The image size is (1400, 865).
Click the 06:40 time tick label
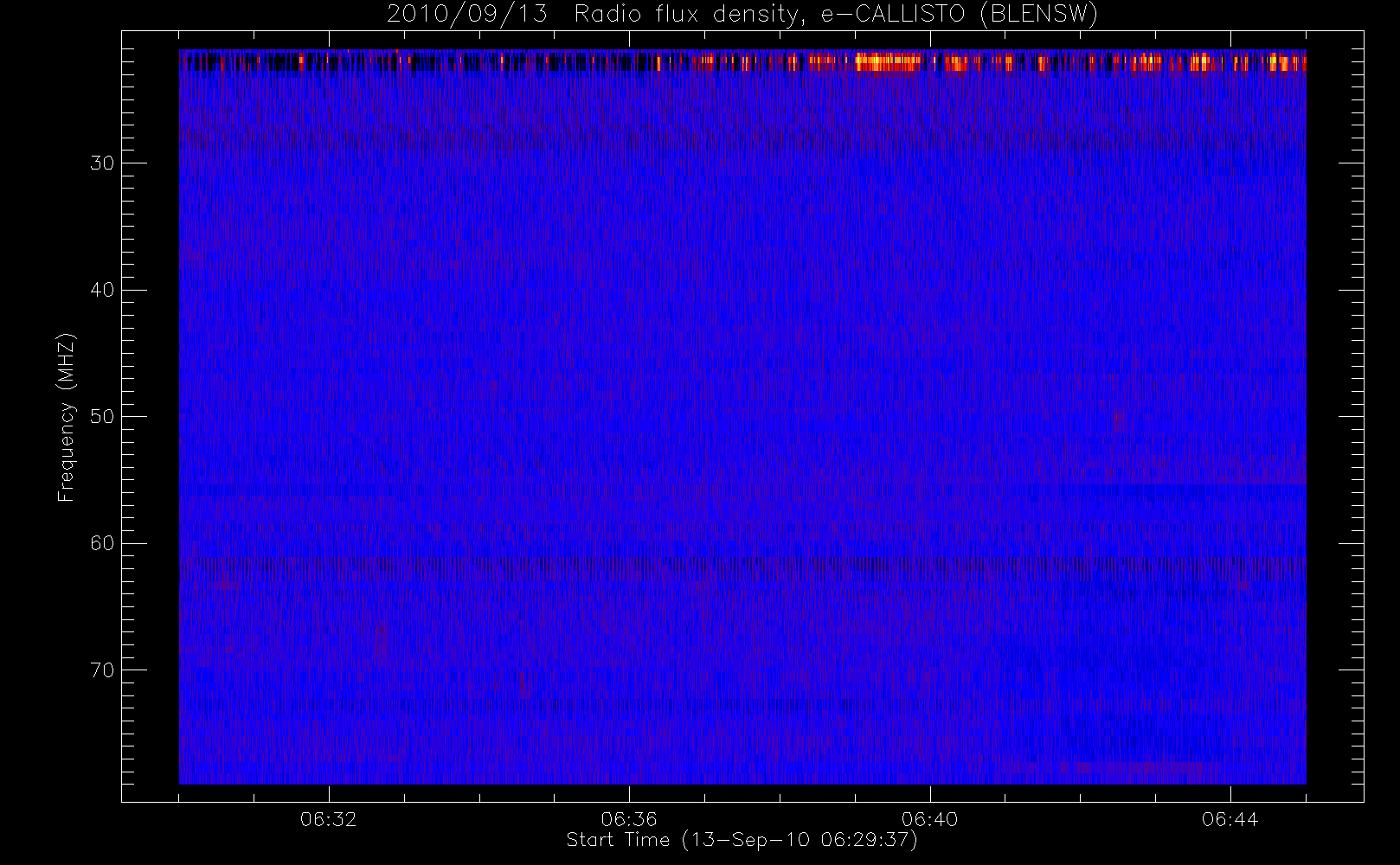pyautogui.click(x=930, y=819)
